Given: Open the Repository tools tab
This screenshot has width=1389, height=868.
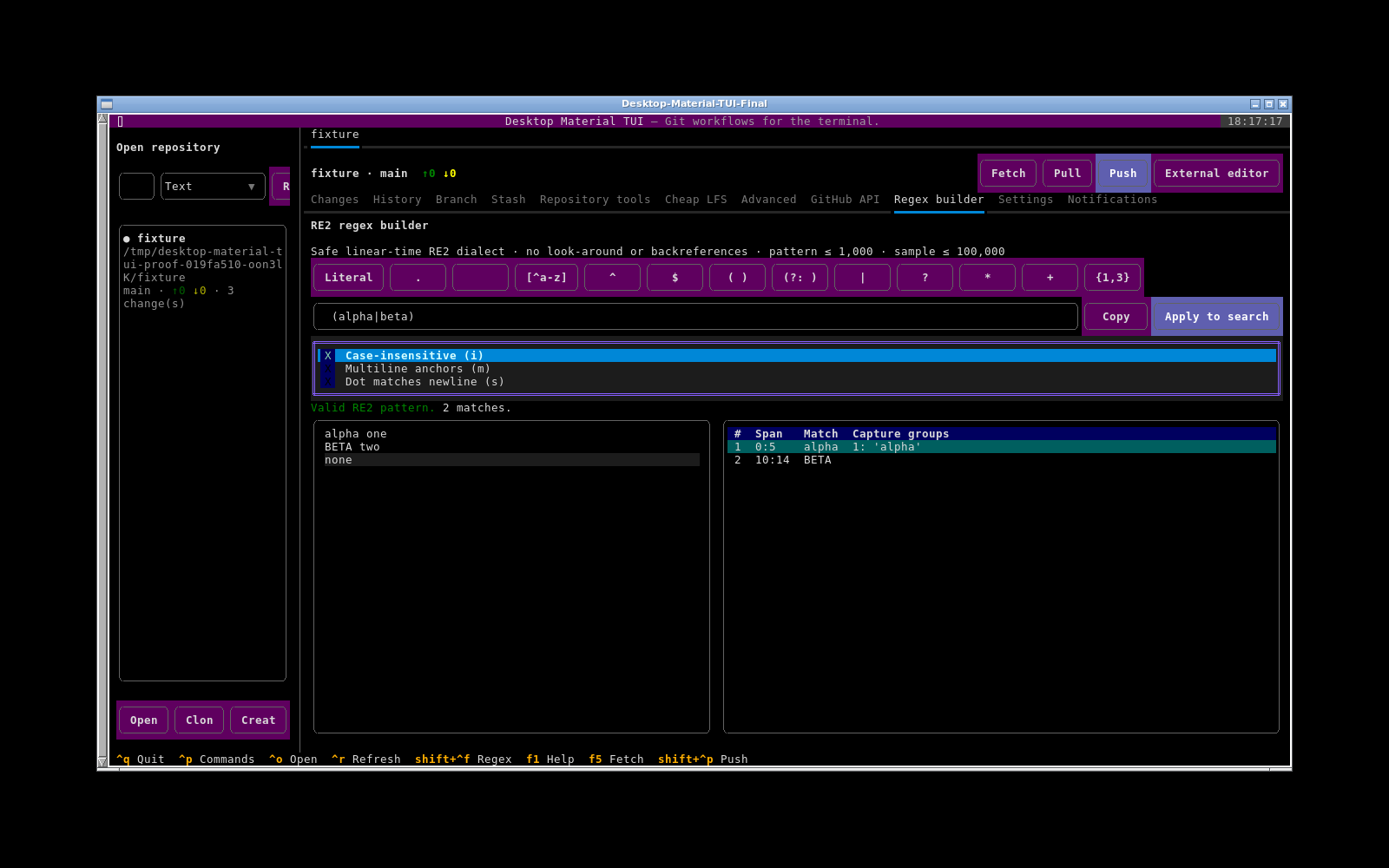Looking at the screenshot, I should pos(595,200).
